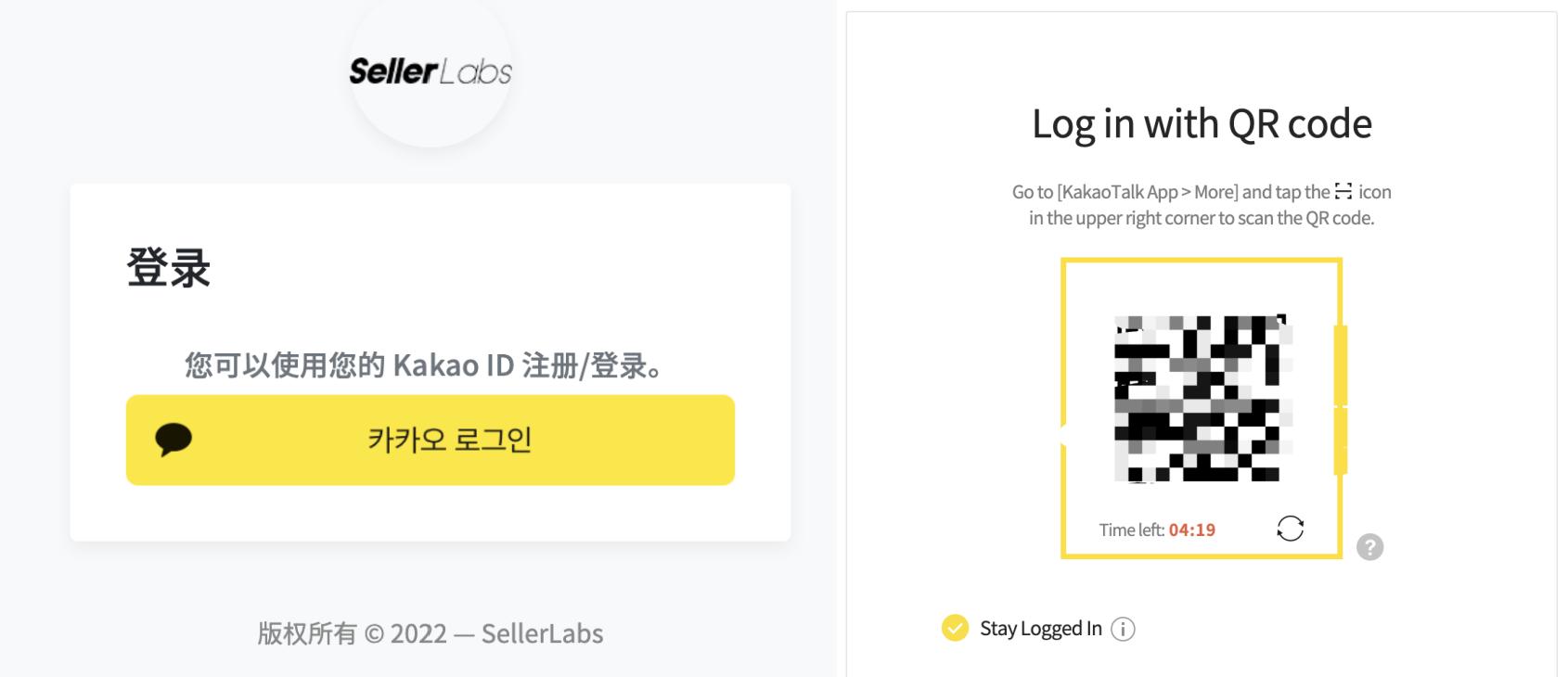Click the circular refresh arrows under the QR code
1568x677 pixels.
1292,529
